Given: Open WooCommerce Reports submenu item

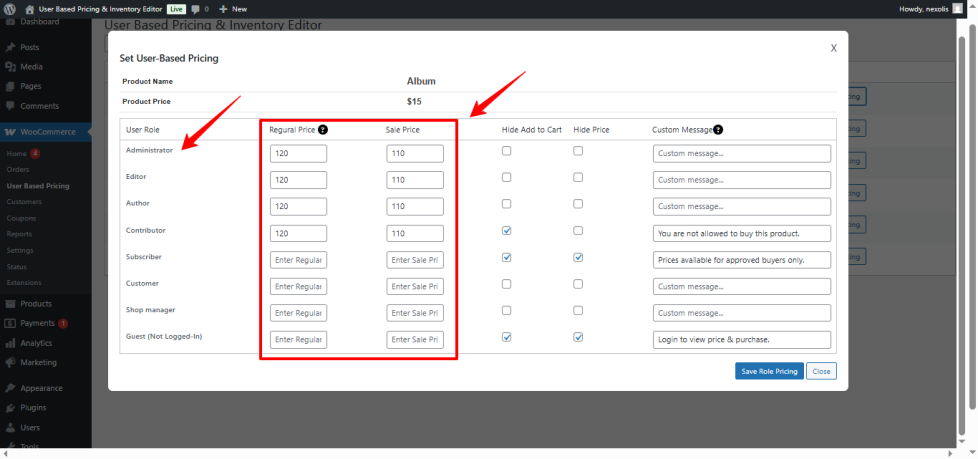Looking at the screenshot, I should click(x=19, y=234).
